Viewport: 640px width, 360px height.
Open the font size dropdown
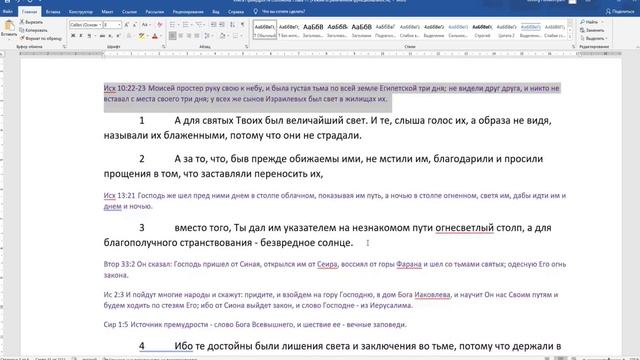pyautogui.click(x=119, y=25)
